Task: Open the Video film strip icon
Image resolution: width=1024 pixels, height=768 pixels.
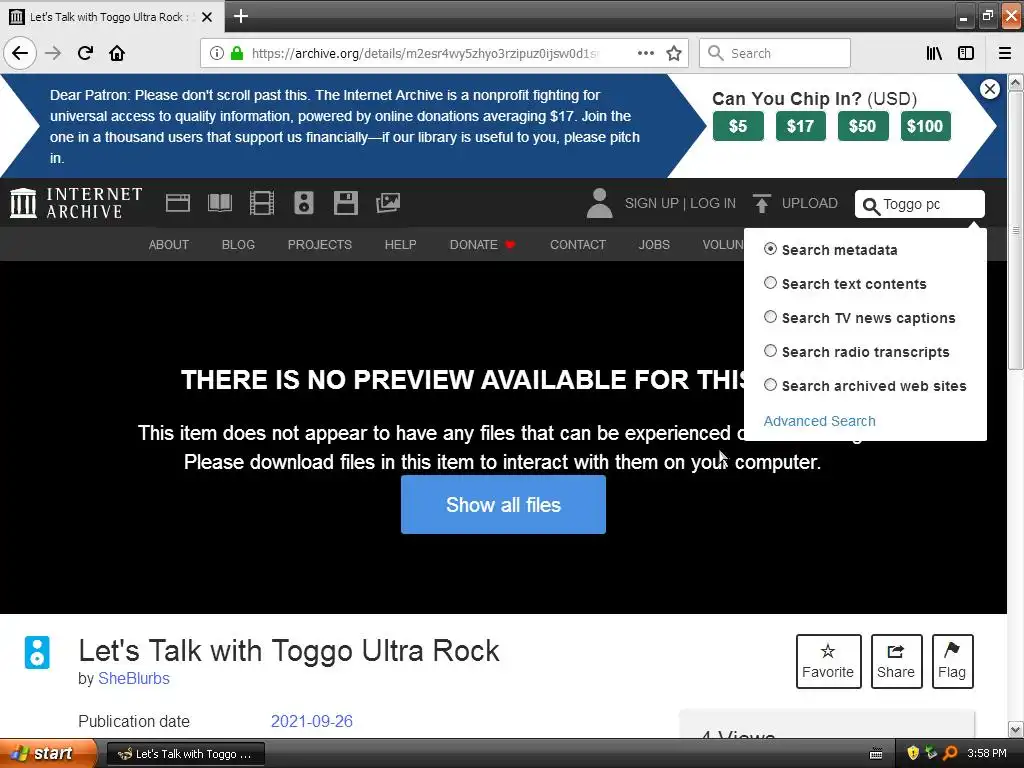Action: 262,203
